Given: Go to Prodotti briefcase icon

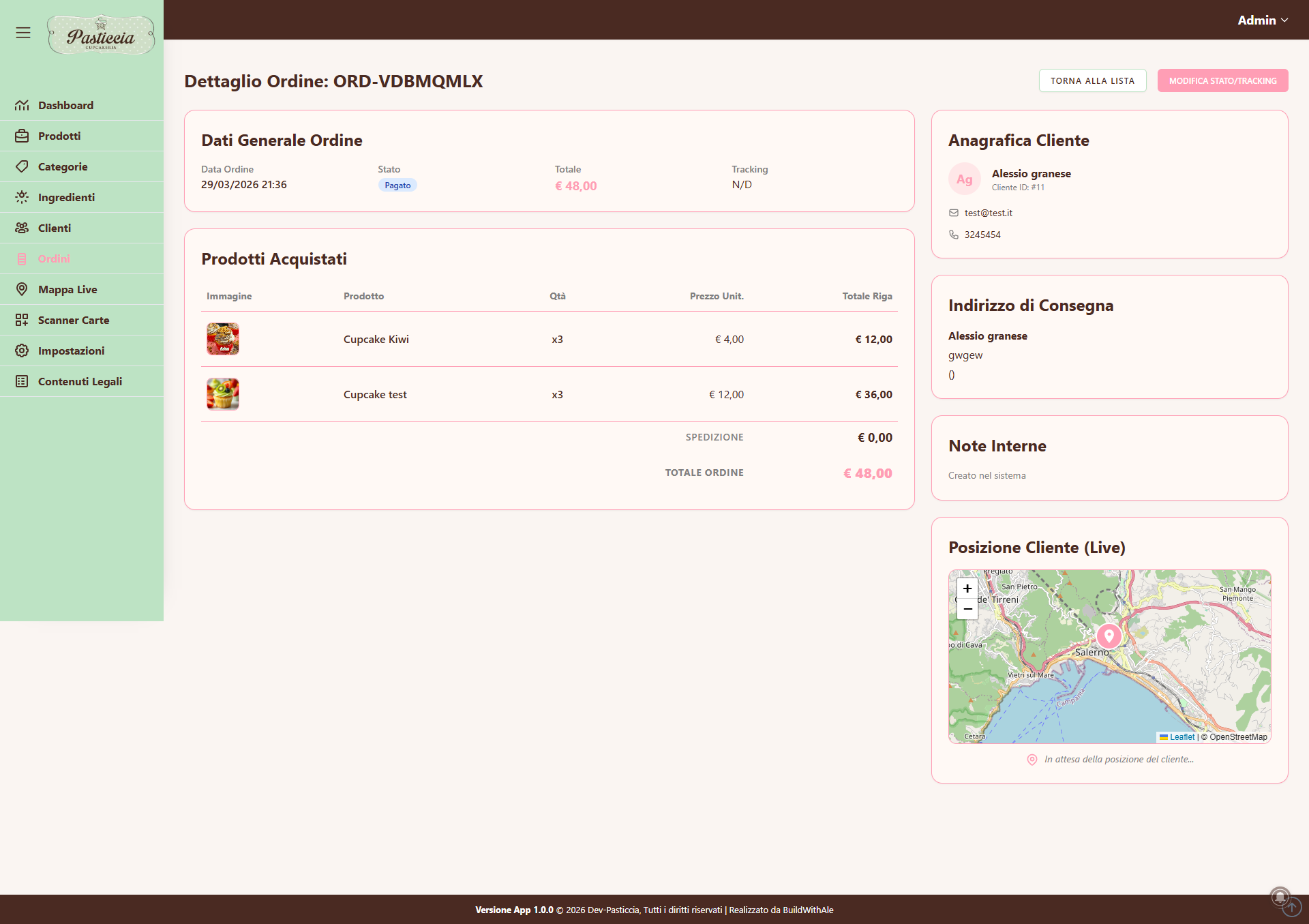Looking at the screenshot, I should [22, 136].
